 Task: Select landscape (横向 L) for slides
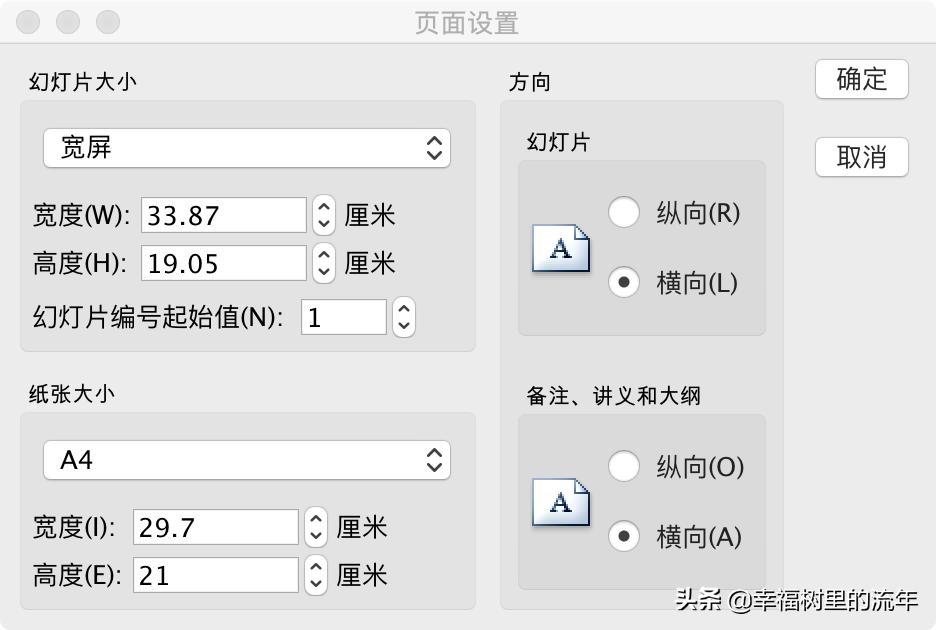tap(624, 283)
